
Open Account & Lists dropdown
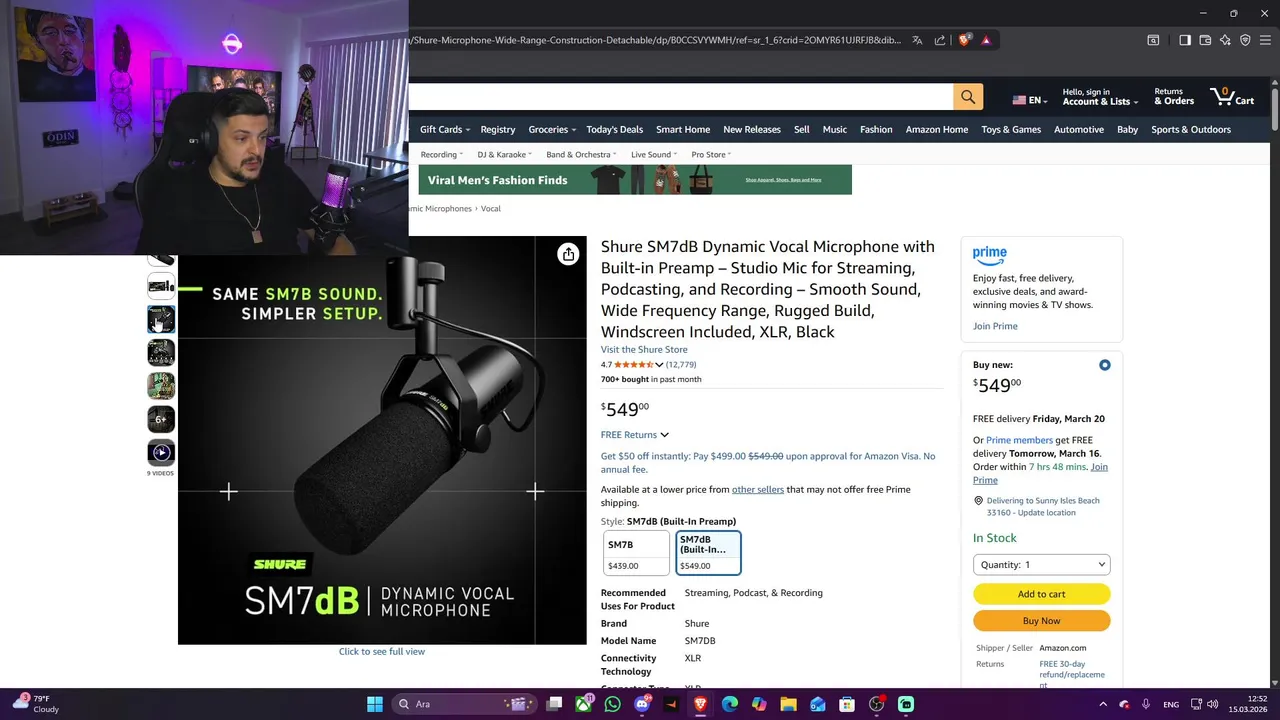coord(1100,96)
